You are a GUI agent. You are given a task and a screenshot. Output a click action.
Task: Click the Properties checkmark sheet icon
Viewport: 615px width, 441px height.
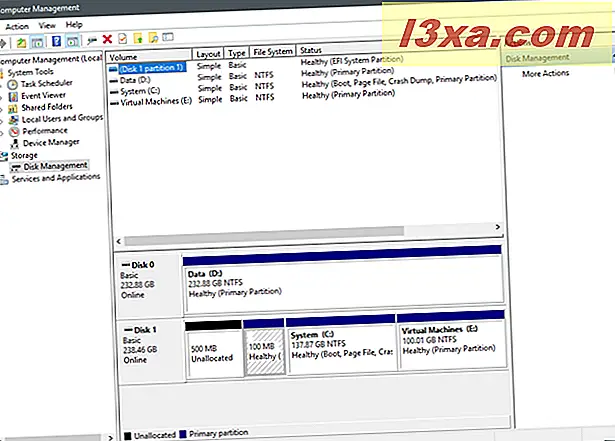[x=122, y=38]
